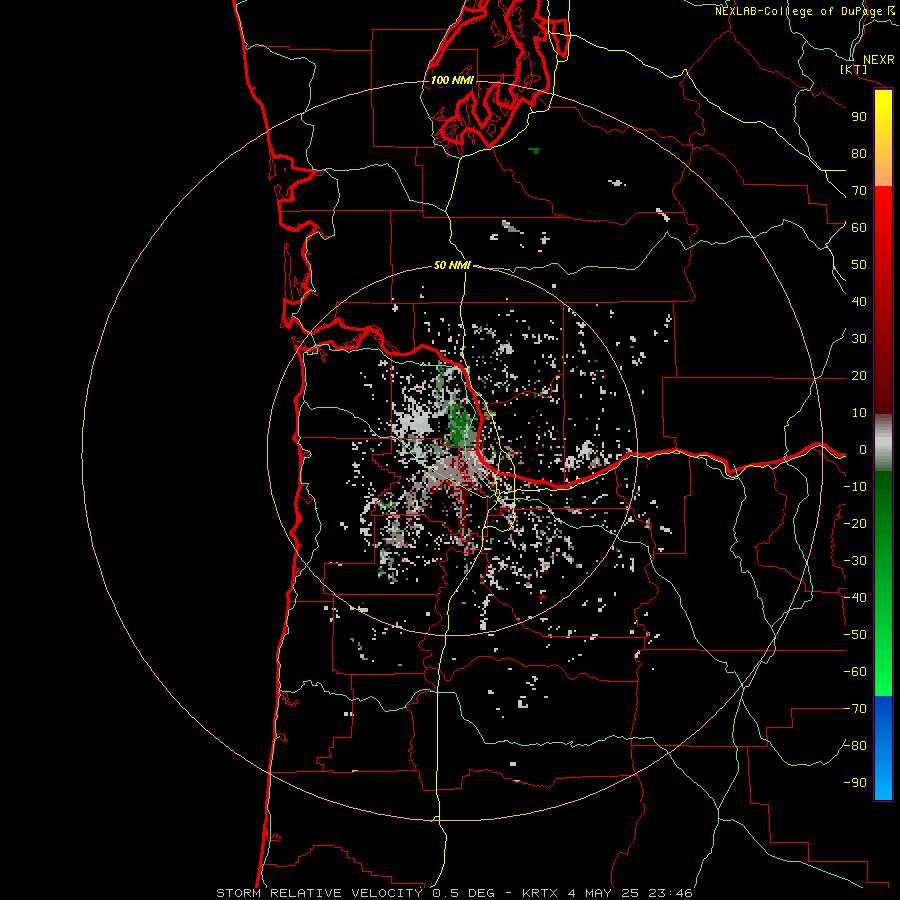Click the KRTX radar site identifier
Viewport: 900px width, 900px height.
540,893
